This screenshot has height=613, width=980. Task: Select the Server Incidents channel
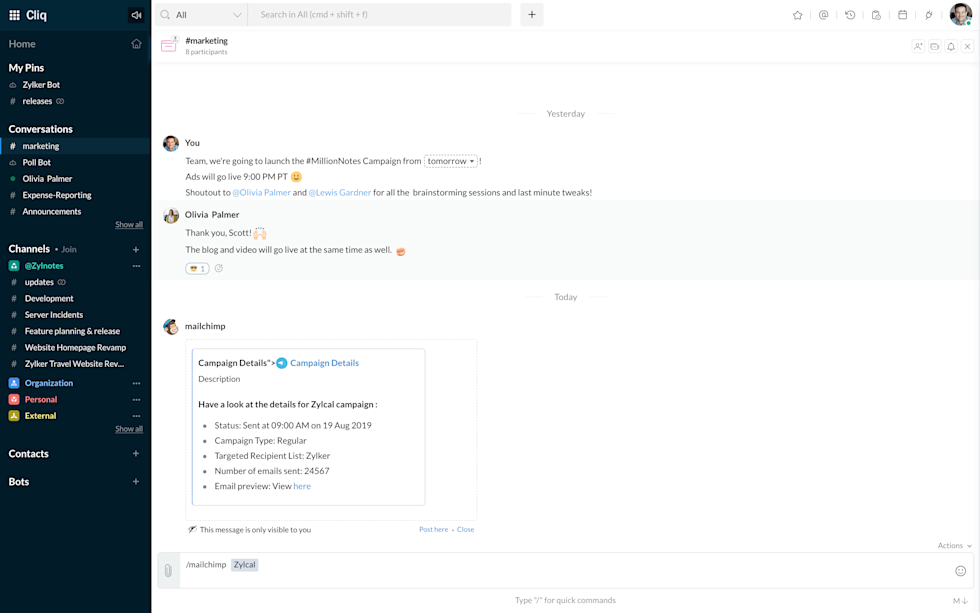point(54,315)
